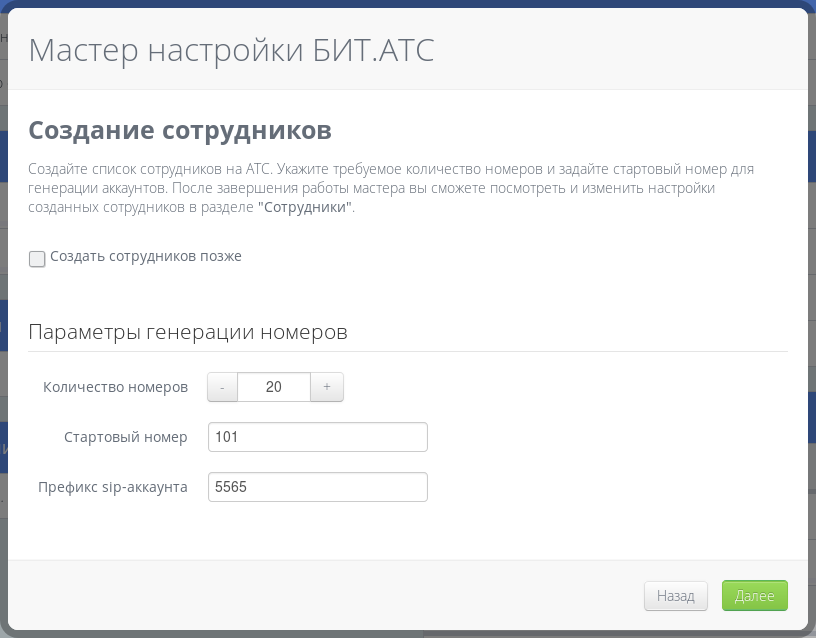Image resolution: width=816 pixels, height=638 pixels.
Task: Click the quantity field showing 20
Action: click(x=274, y=387)
